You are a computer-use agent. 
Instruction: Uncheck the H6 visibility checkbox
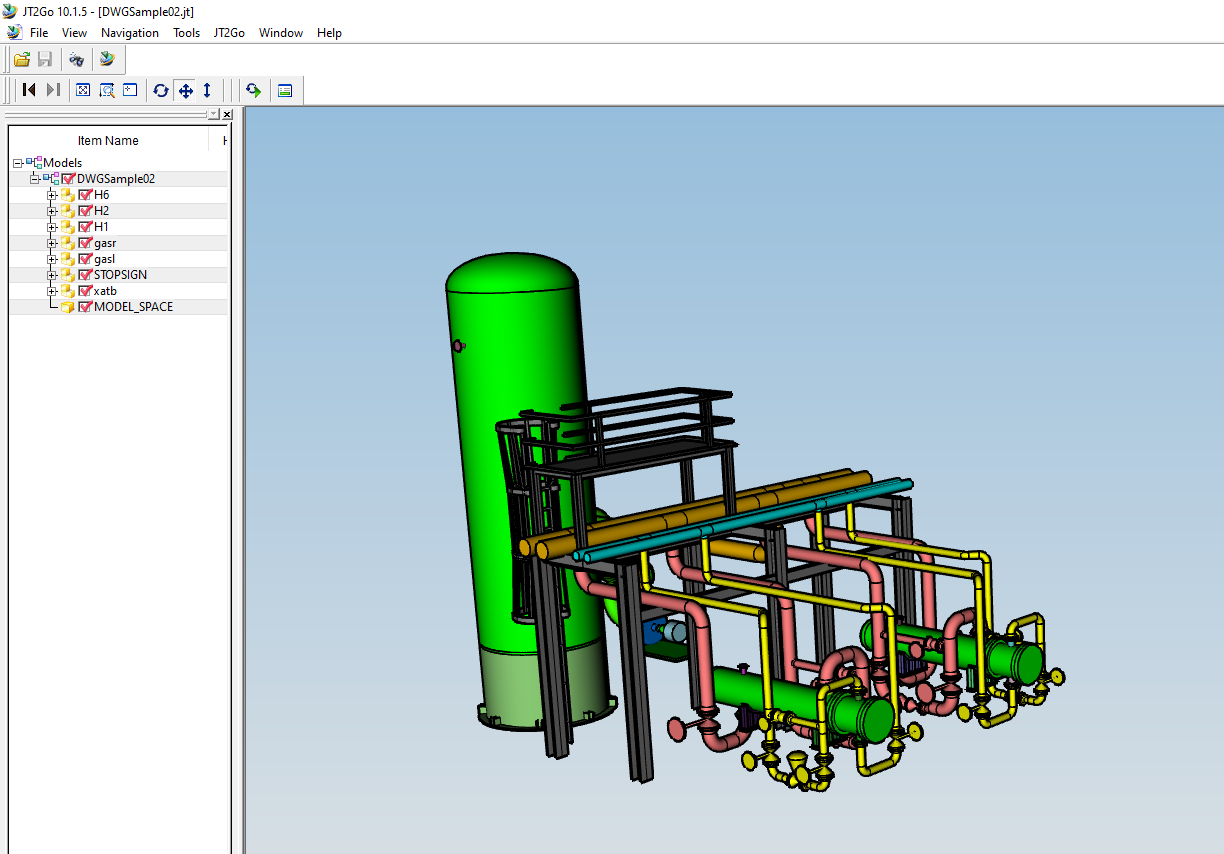(x=85, y=195)
